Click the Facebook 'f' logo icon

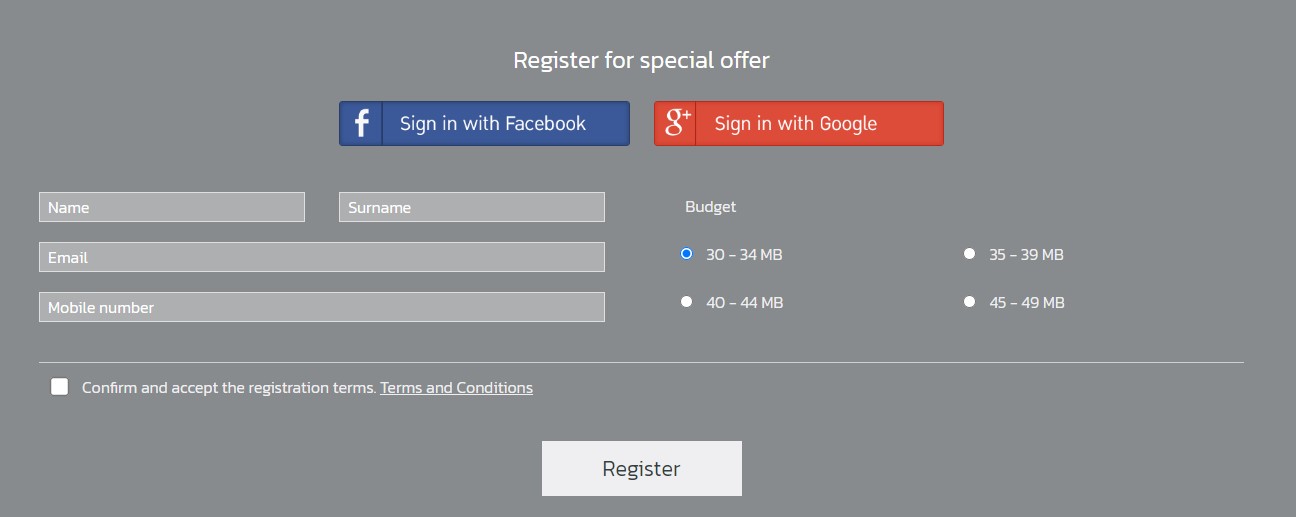tap(361, 124)
